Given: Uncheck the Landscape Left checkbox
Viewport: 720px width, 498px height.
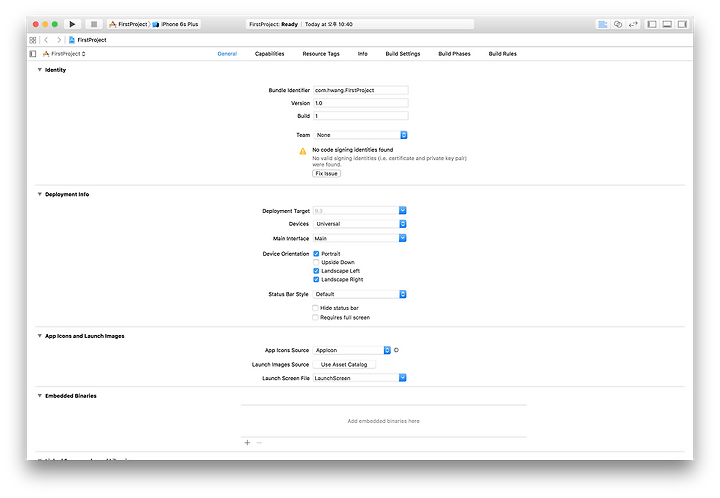Looking at the screenshot, I should (x=316, y=271).
